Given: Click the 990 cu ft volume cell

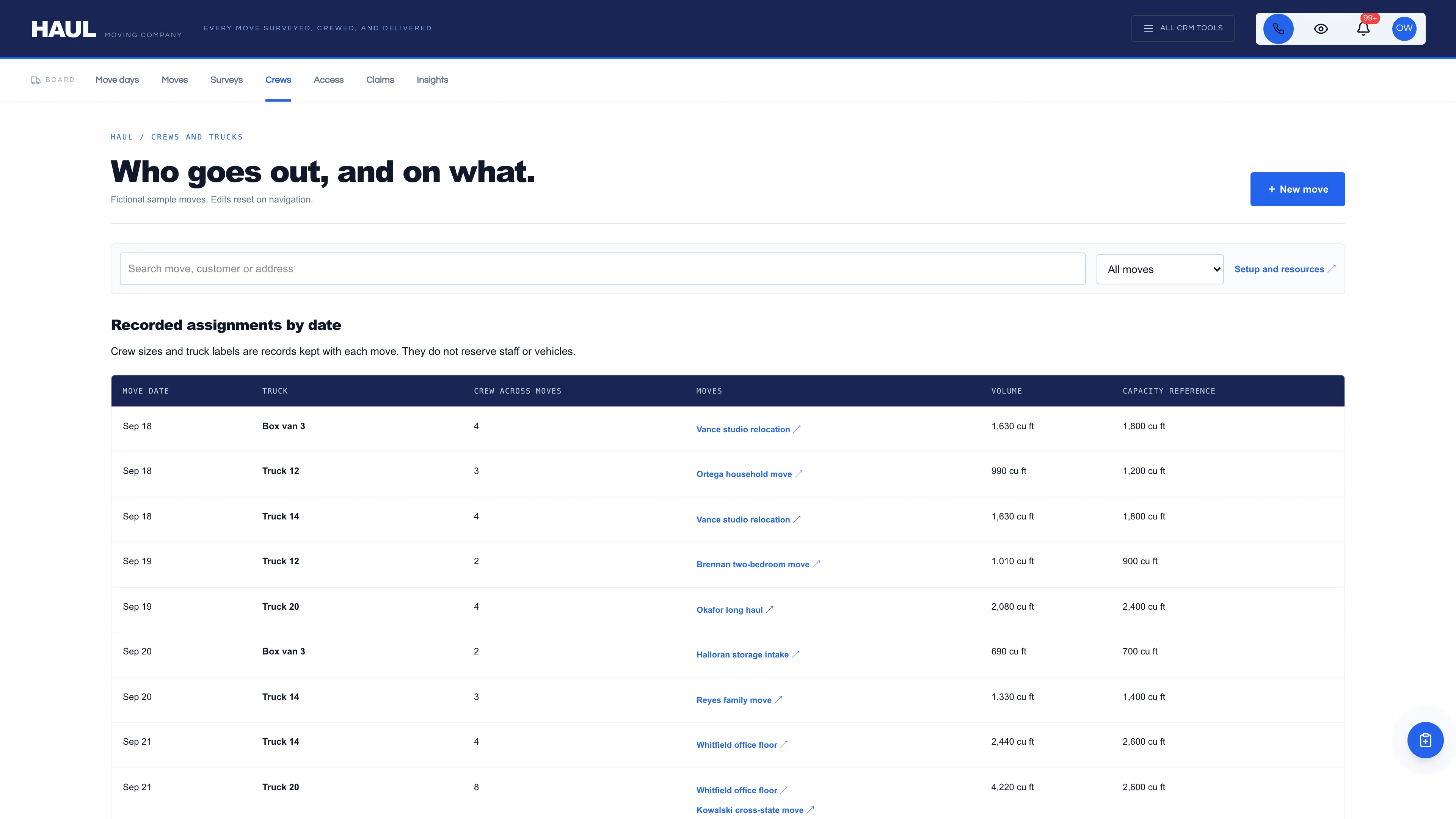Looking at the screenshot, I should 1008,471.
